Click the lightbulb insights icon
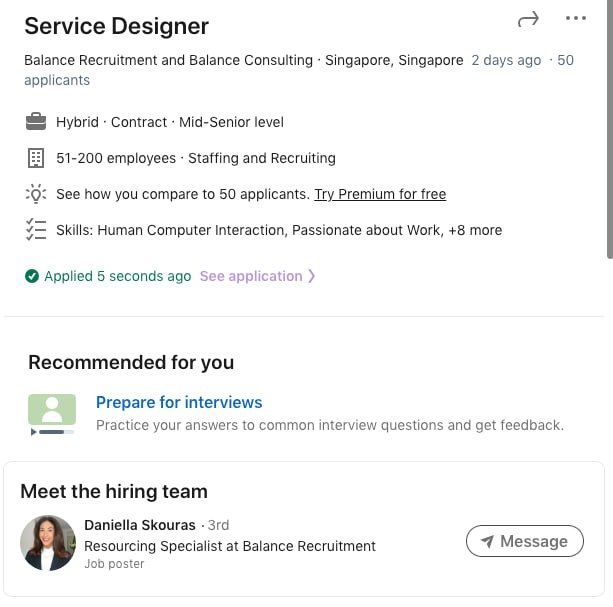 (x=36, y=194)
